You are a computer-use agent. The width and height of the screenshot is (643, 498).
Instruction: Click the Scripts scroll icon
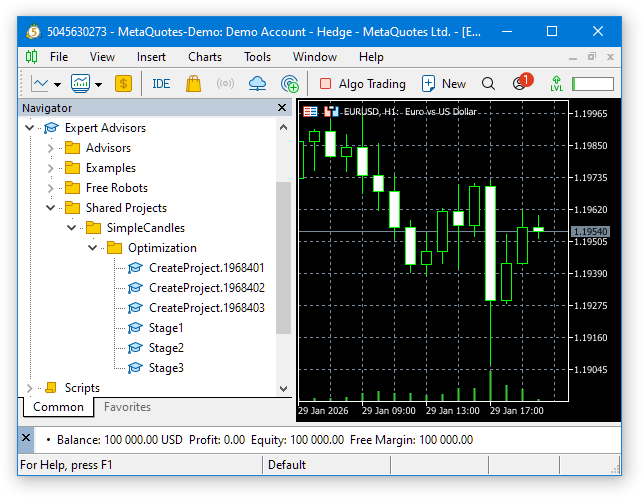point(51,387)
